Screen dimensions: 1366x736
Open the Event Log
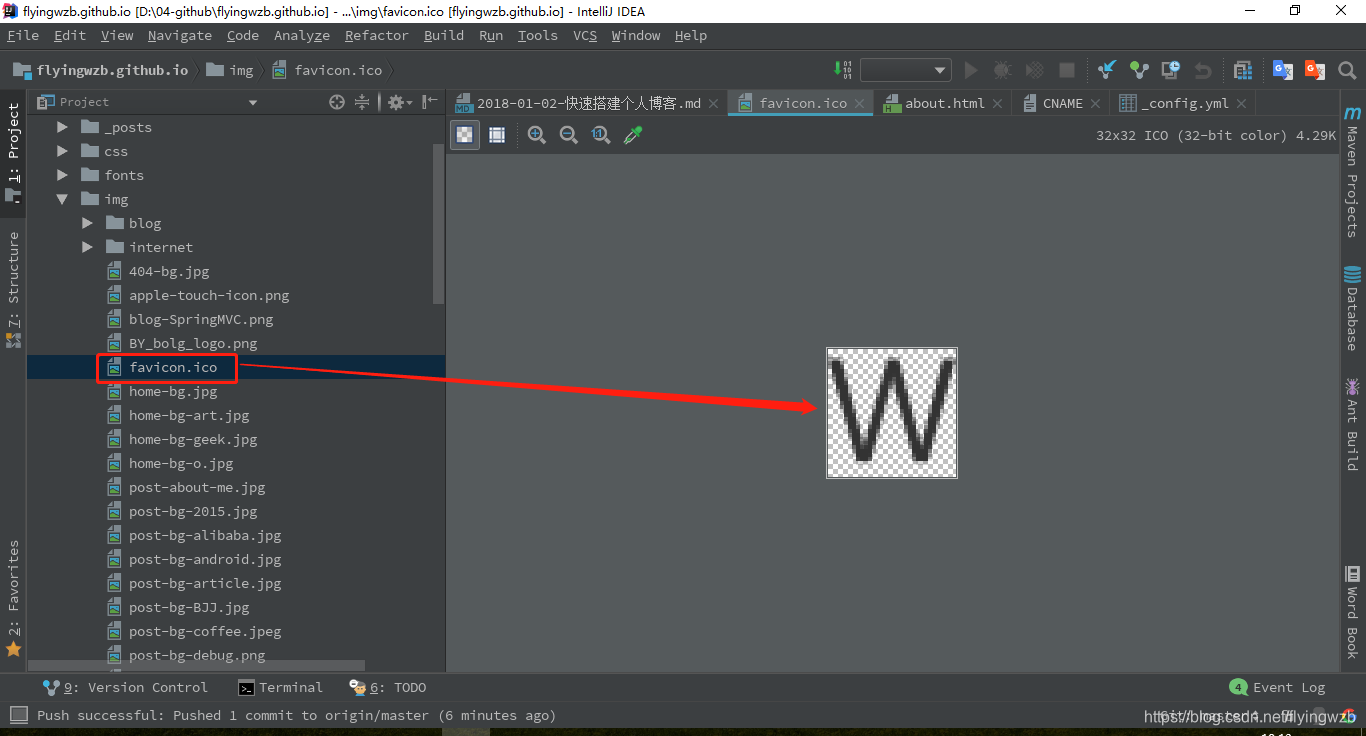[x=1278, y=687]
